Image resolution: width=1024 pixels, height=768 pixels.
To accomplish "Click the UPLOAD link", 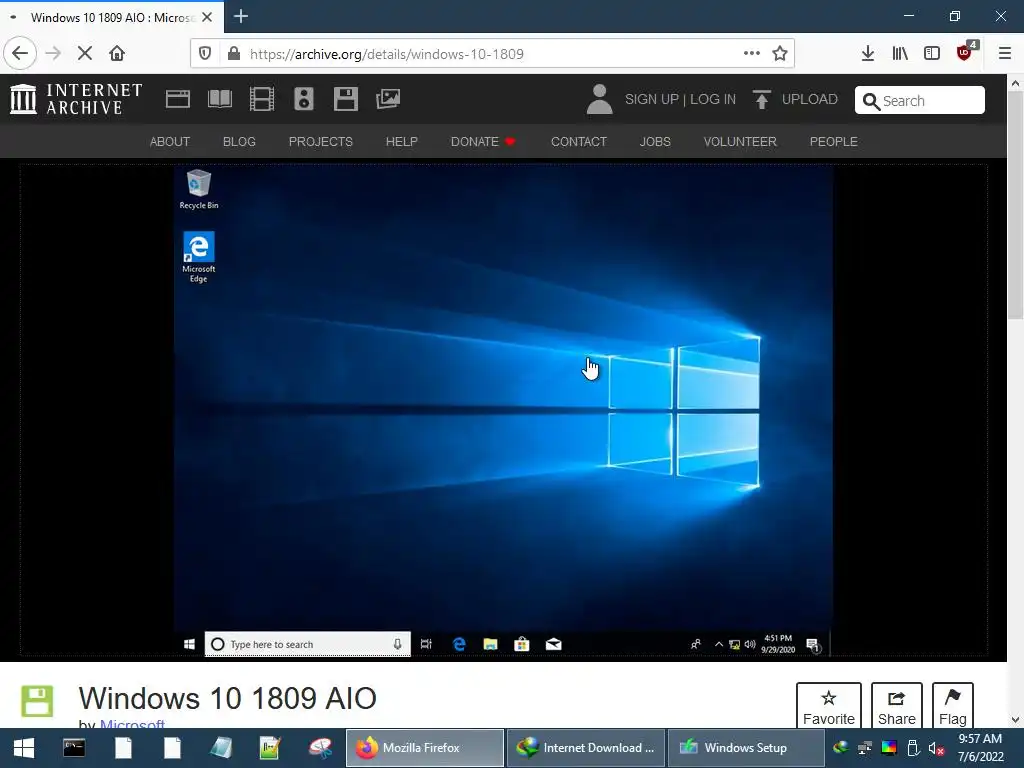I will (x=795, y=99).
